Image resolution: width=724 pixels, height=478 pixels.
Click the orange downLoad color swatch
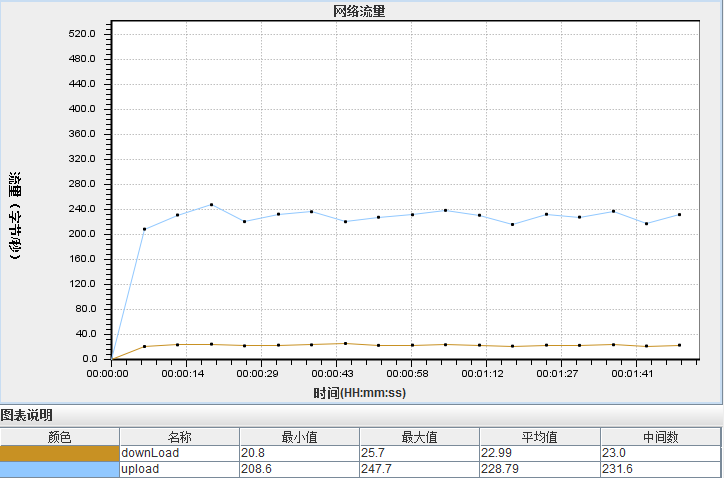[x=60, y=453]
